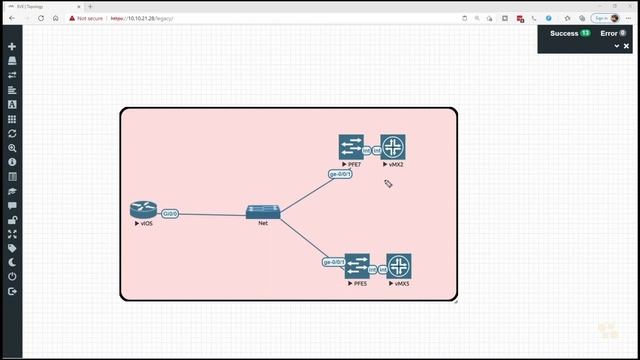Click the tag icon in sidebar
640x360 pixels.
(x=12, y=248)
